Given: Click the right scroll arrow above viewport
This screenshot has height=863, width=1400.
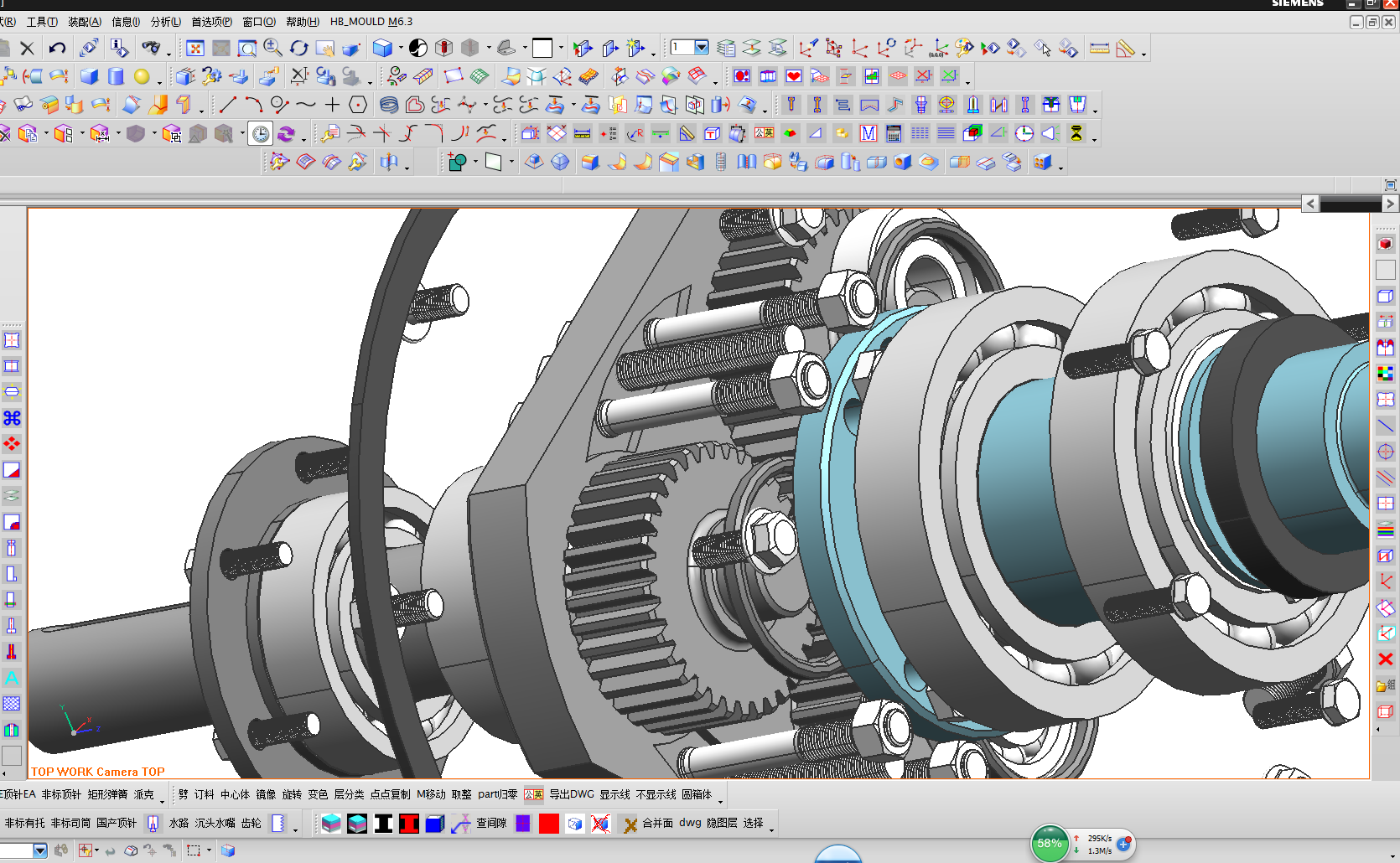Looking at the screenshot, I should click(1390, 204).
